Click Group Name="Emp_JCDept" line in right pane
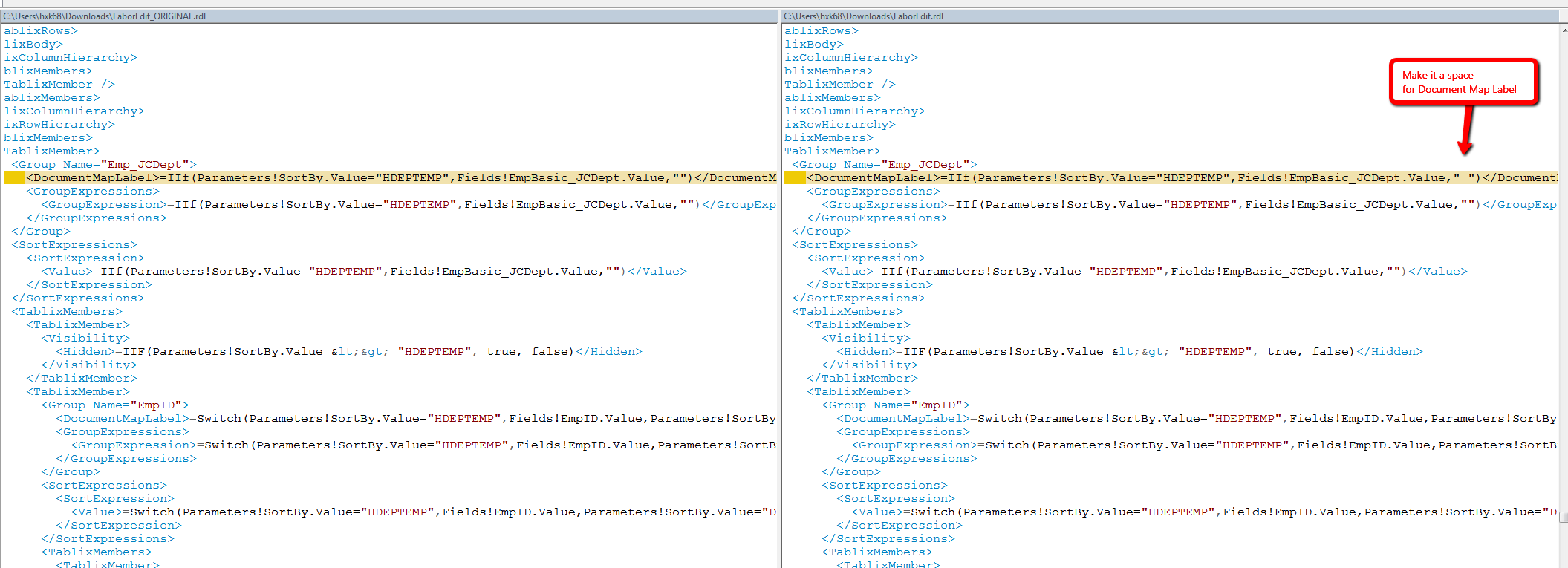 coord(885,164)
